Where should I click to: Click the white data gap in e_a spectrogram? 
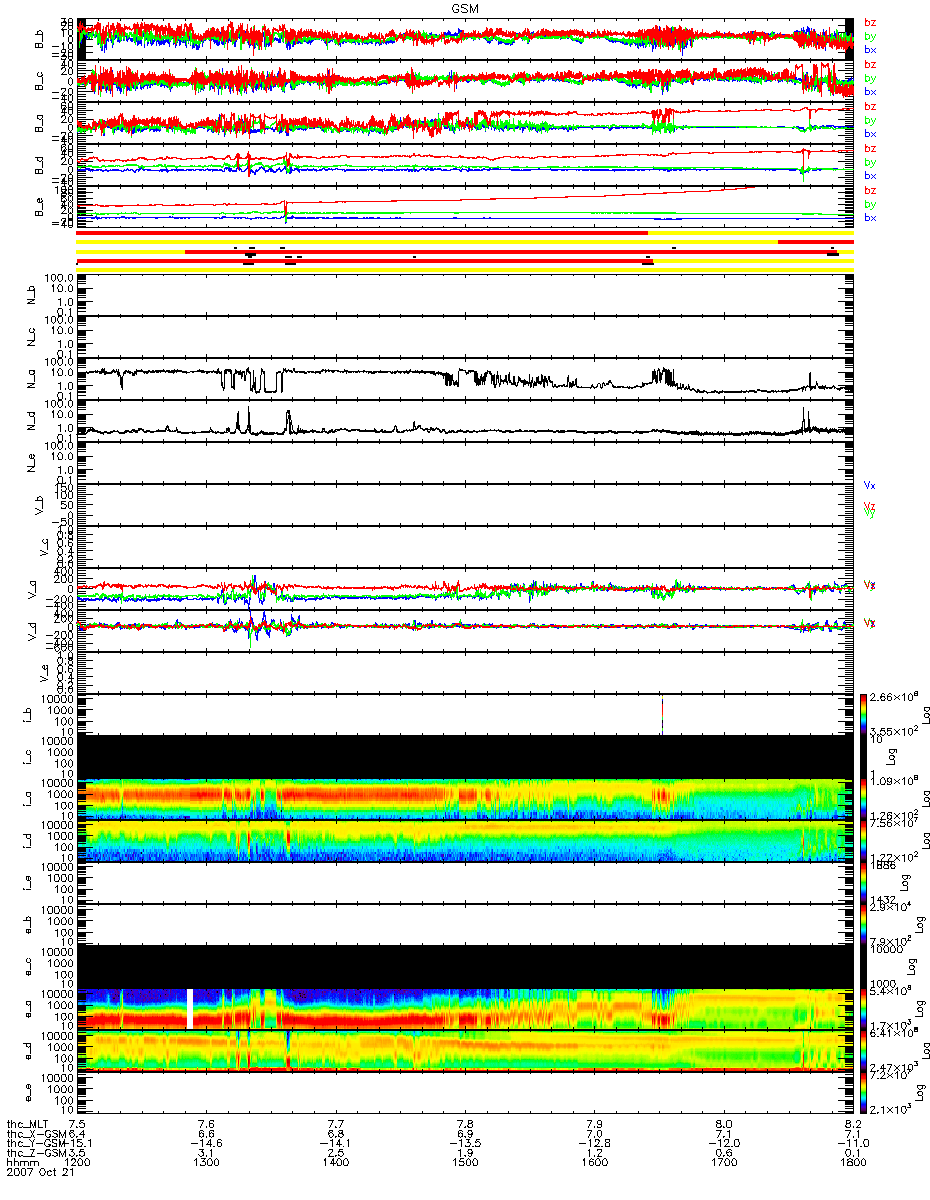pyautogui.click(x=190, y=1008)
